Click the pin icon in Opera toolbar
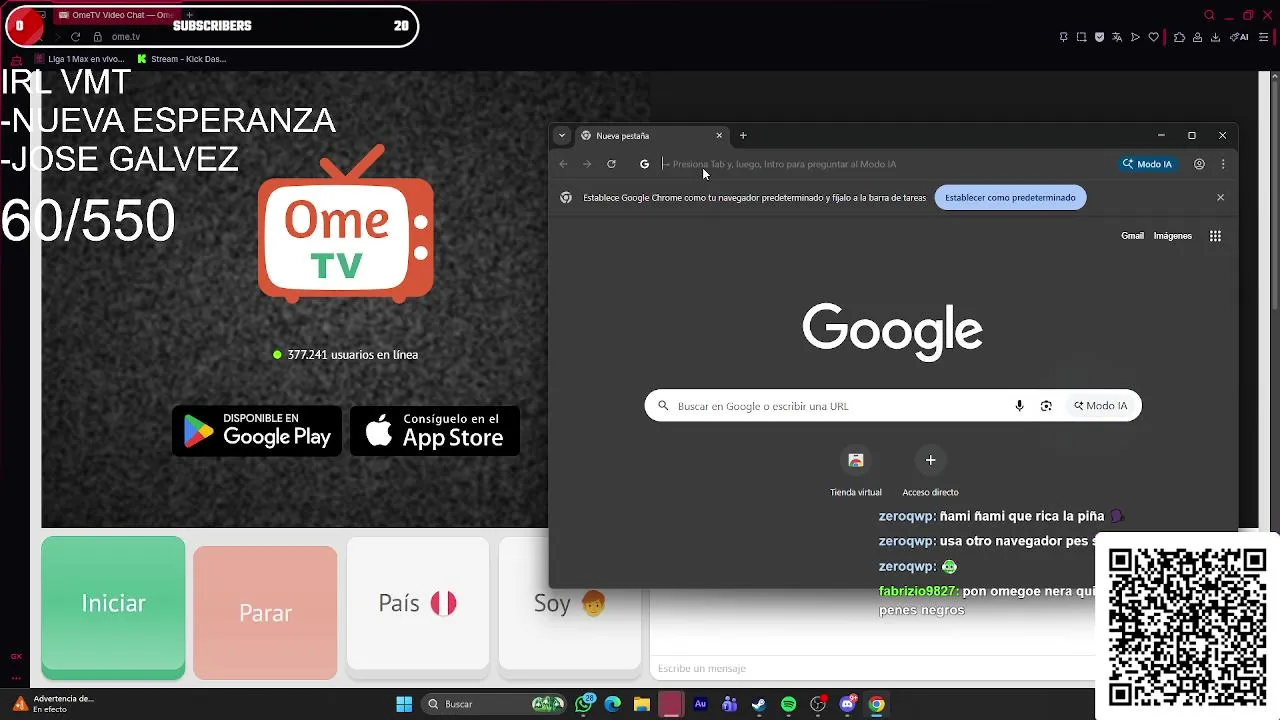The image size is (1280, 720). [x=1063, y=37]
